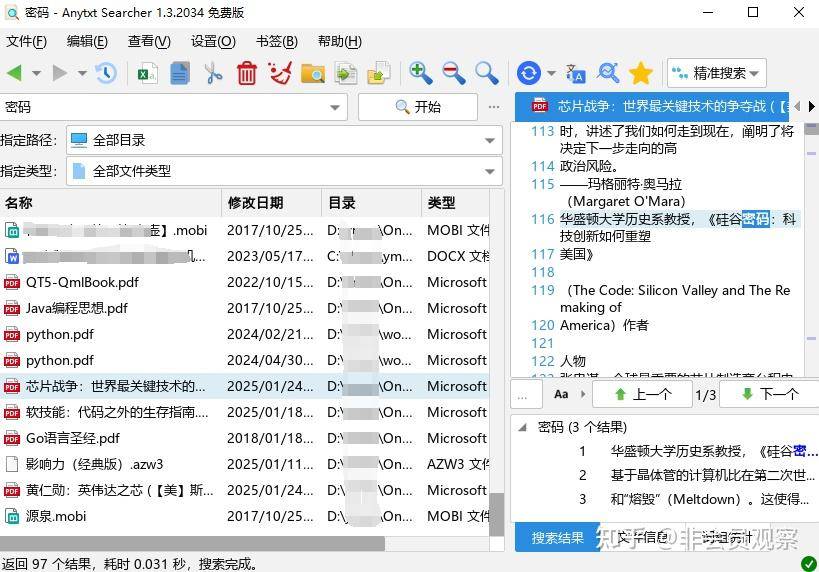The width and height of the screenshot is (819, 572).
Task: Zoom out with the minus magnifier
Action: tap(453, 73)
